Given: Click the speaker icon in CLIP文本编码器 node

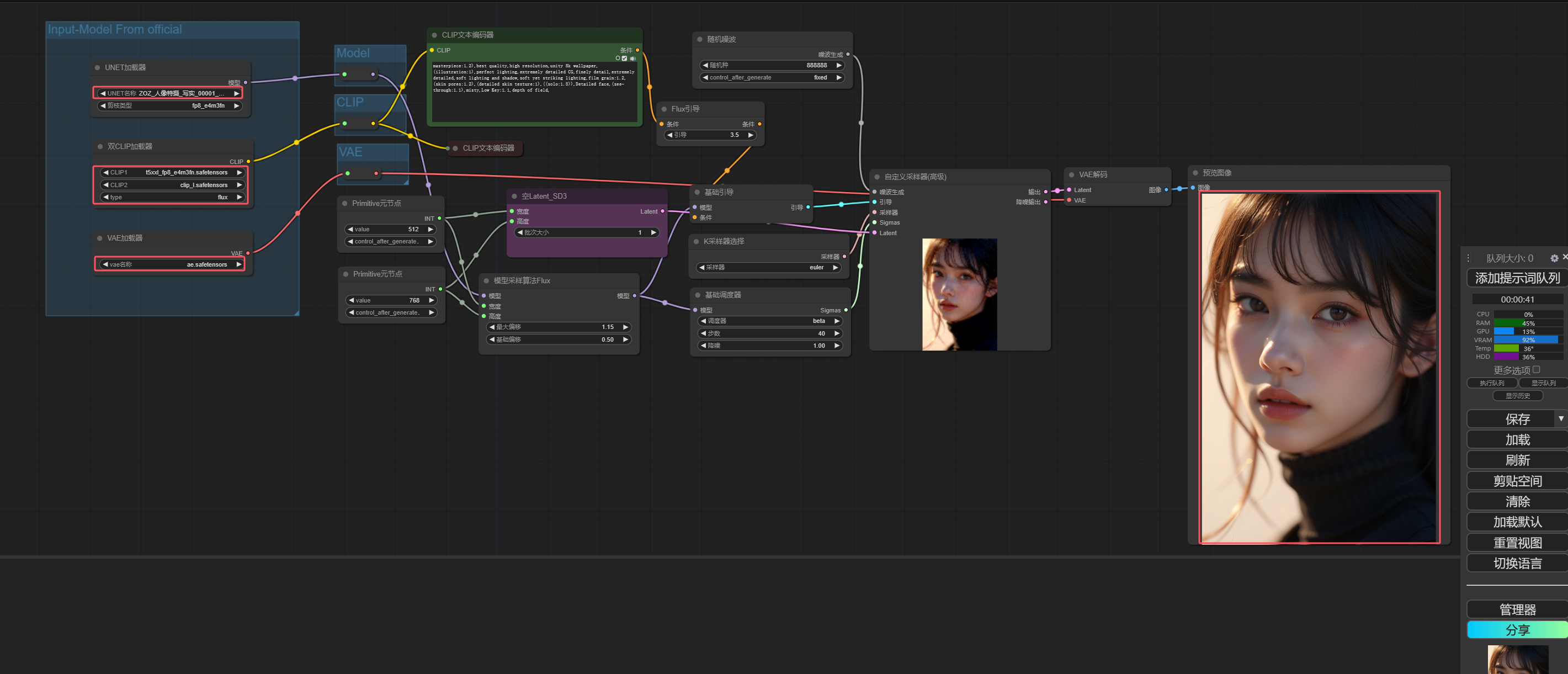Looking at the screenshot, I should click(632, 59).
